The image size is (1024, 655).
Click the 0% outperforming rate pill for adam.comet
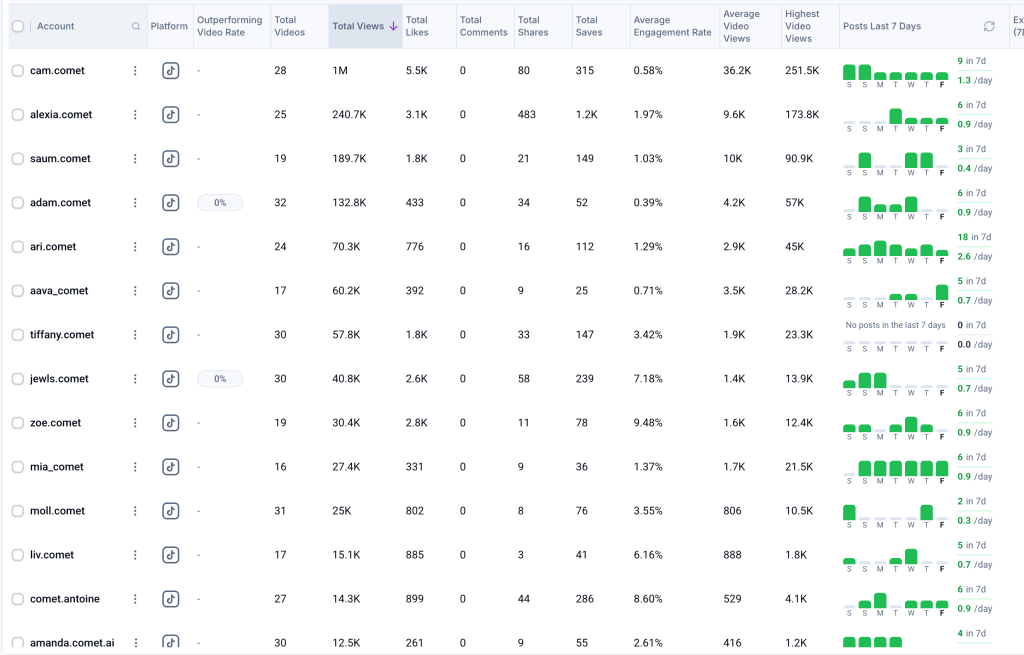pyautogui.click(x=220, y=203)
